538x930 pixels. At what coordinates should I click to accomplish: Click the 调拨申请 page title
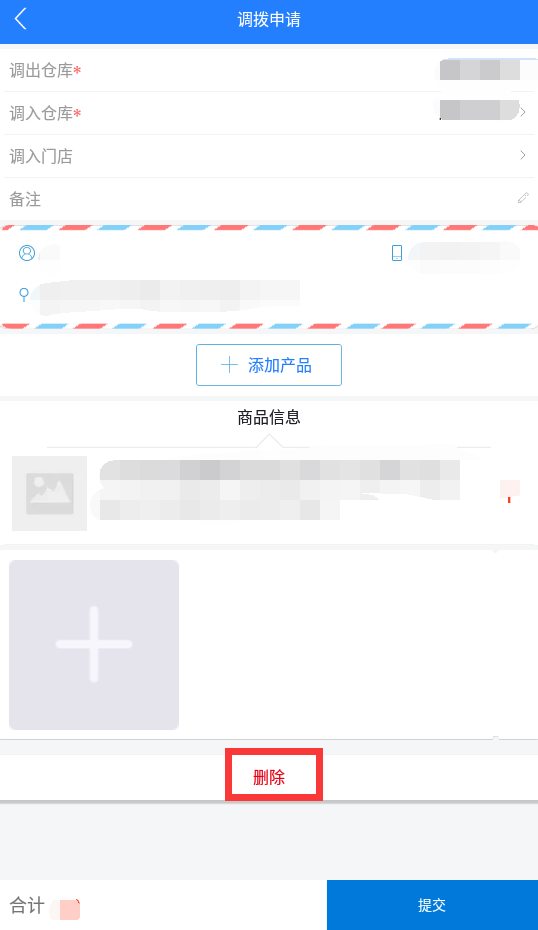(x=269, y=20)
